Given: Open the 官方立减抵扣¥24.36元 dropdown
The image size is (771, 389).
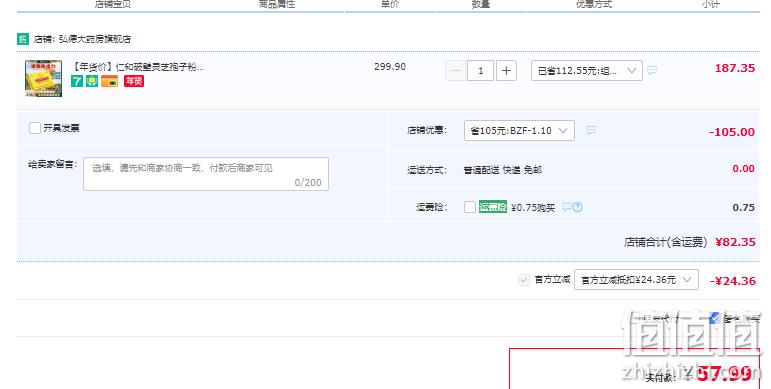Looking at the screenshot, I should pyautogui.click(x=636, y=279).
